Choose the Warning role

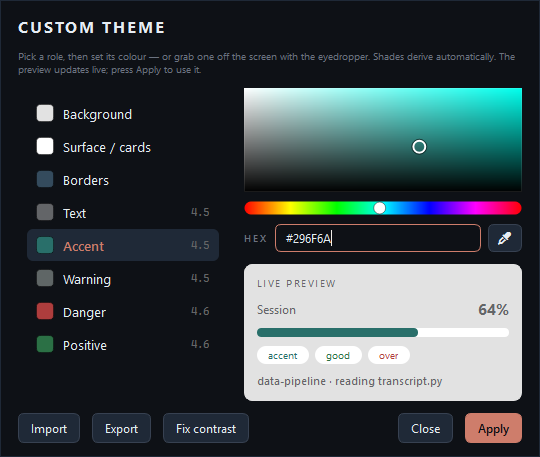(x=123, y=279)
